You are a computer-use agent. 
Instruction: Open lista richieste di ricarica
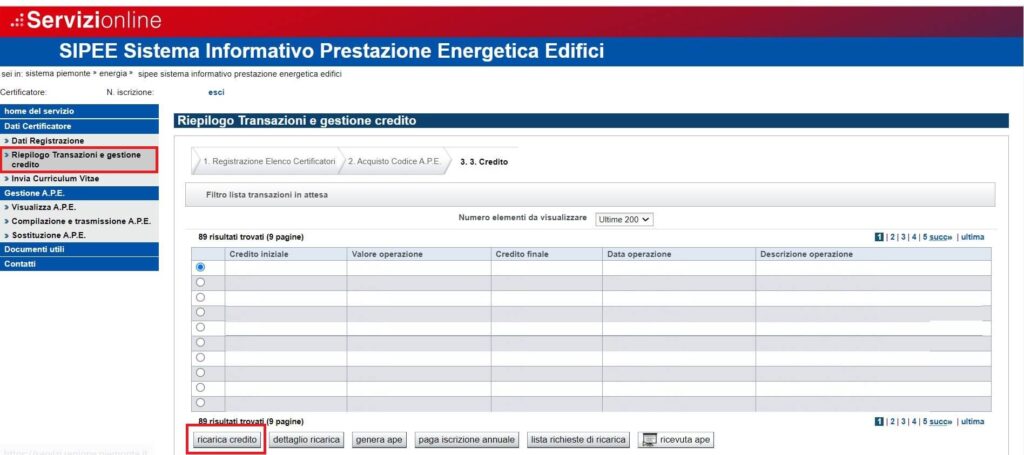[x=579, y=440]
